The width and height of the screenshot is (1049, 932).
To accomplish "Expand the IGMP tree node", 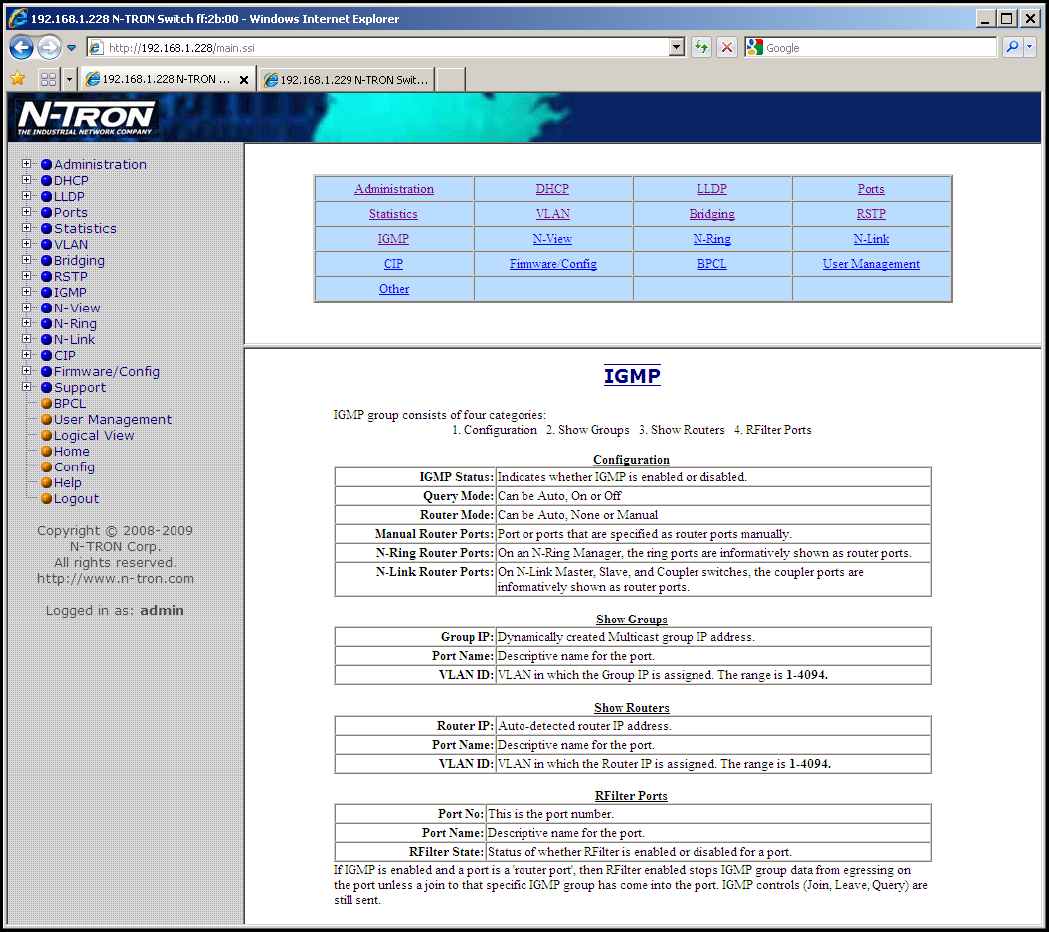I will (x=26, y=292).
